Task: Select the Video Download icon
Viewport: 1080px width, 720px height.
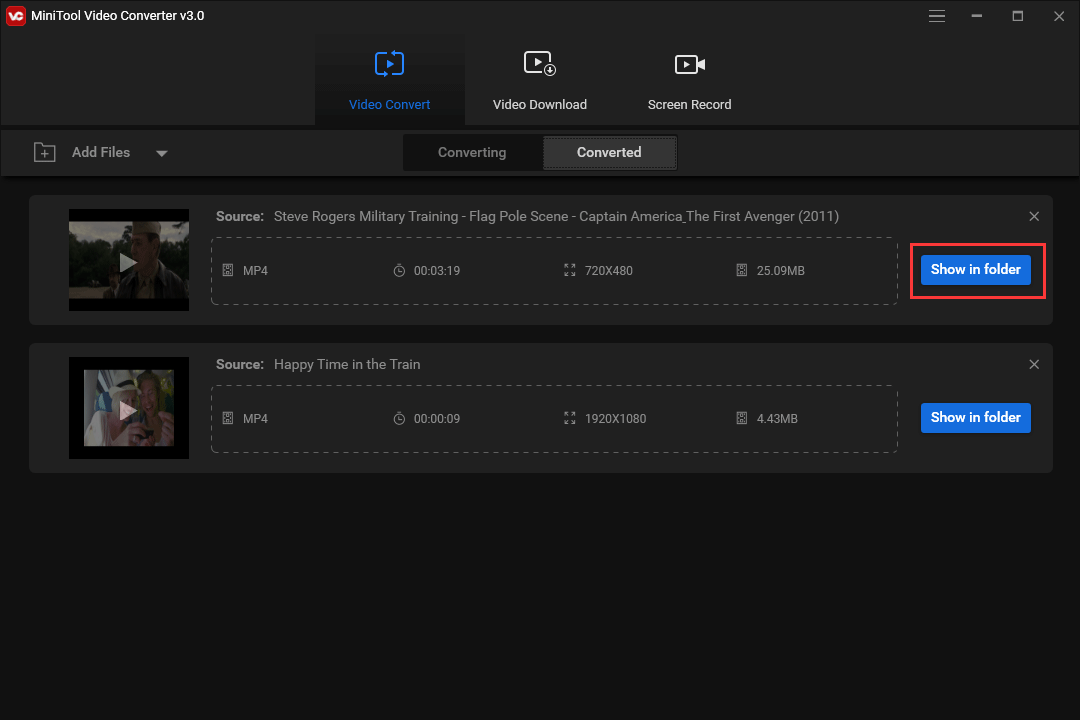Action: click(539, 63)
